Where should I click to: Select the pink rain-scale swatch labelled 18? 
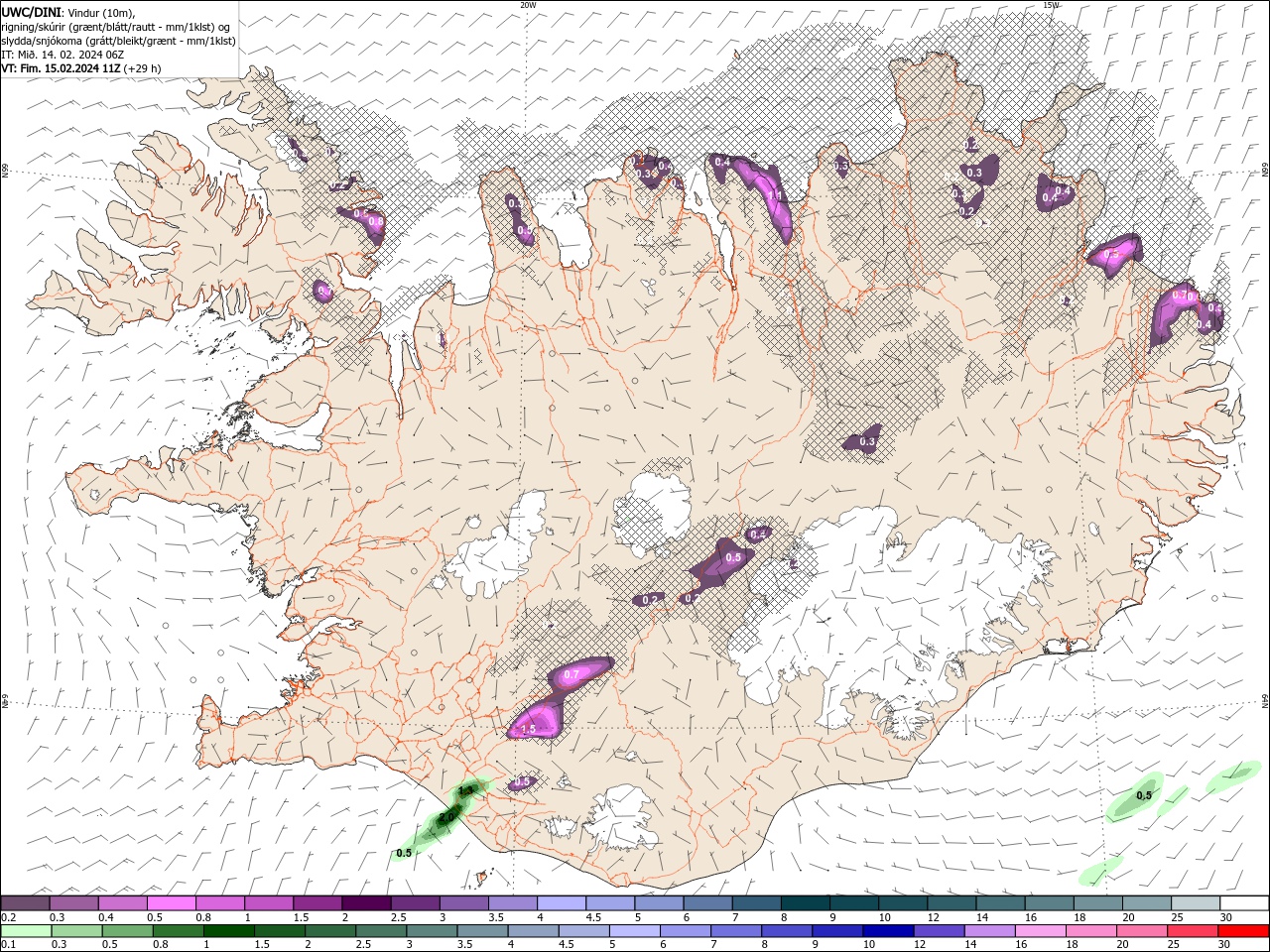pos(1090,931)
